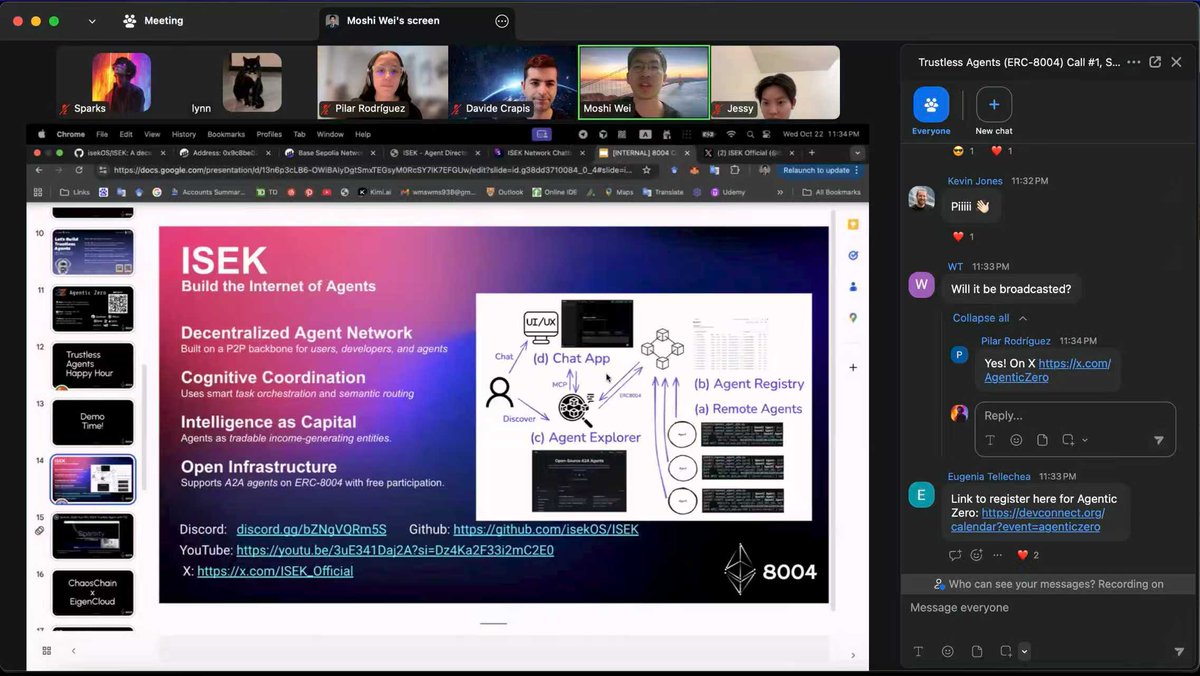Select Jessy video tile
Image resolution: width=1200 pixels, height=676 pixels.
[x=776, y=82]
